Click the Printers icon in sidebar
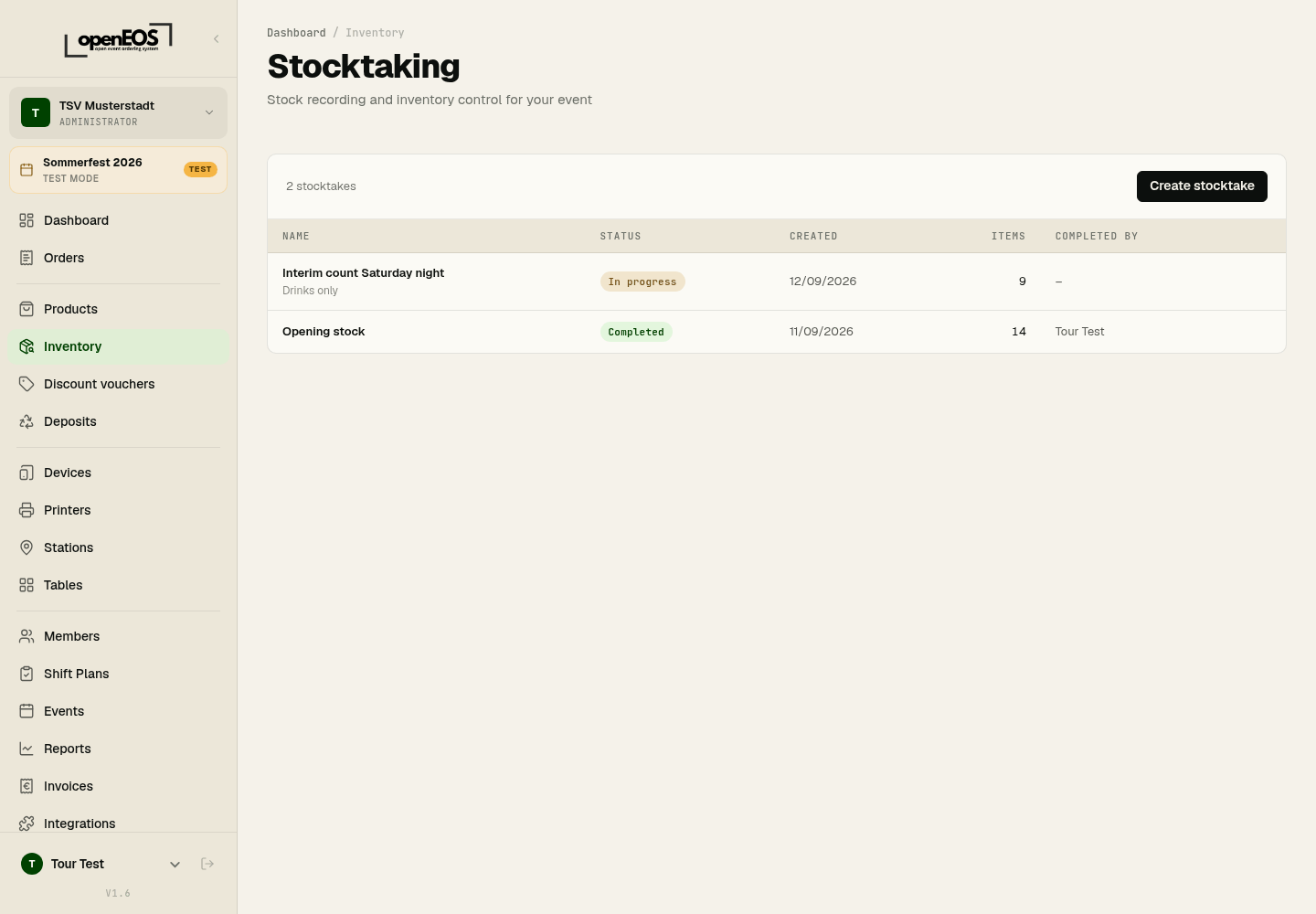 tap(27, 510)
